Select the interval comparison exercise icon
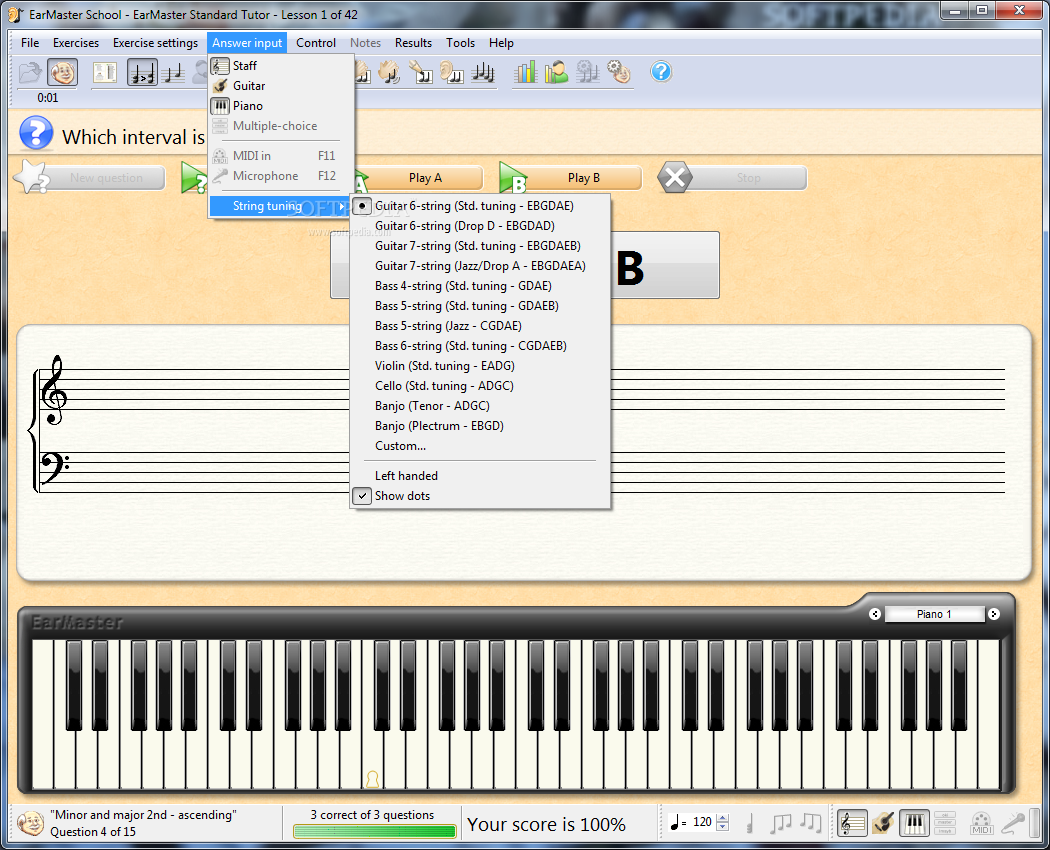This screenshot has height=850, width=1050. 142,72
